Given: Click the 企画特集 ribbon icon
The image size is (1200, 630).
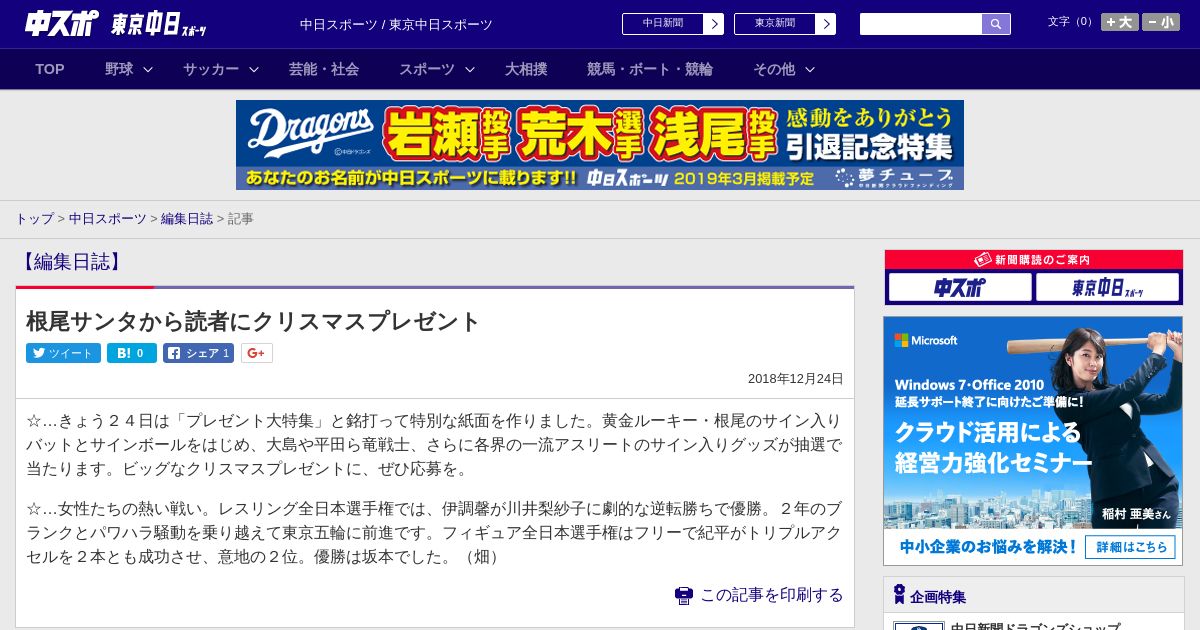Looking at the screenshot, I should 899,595.
